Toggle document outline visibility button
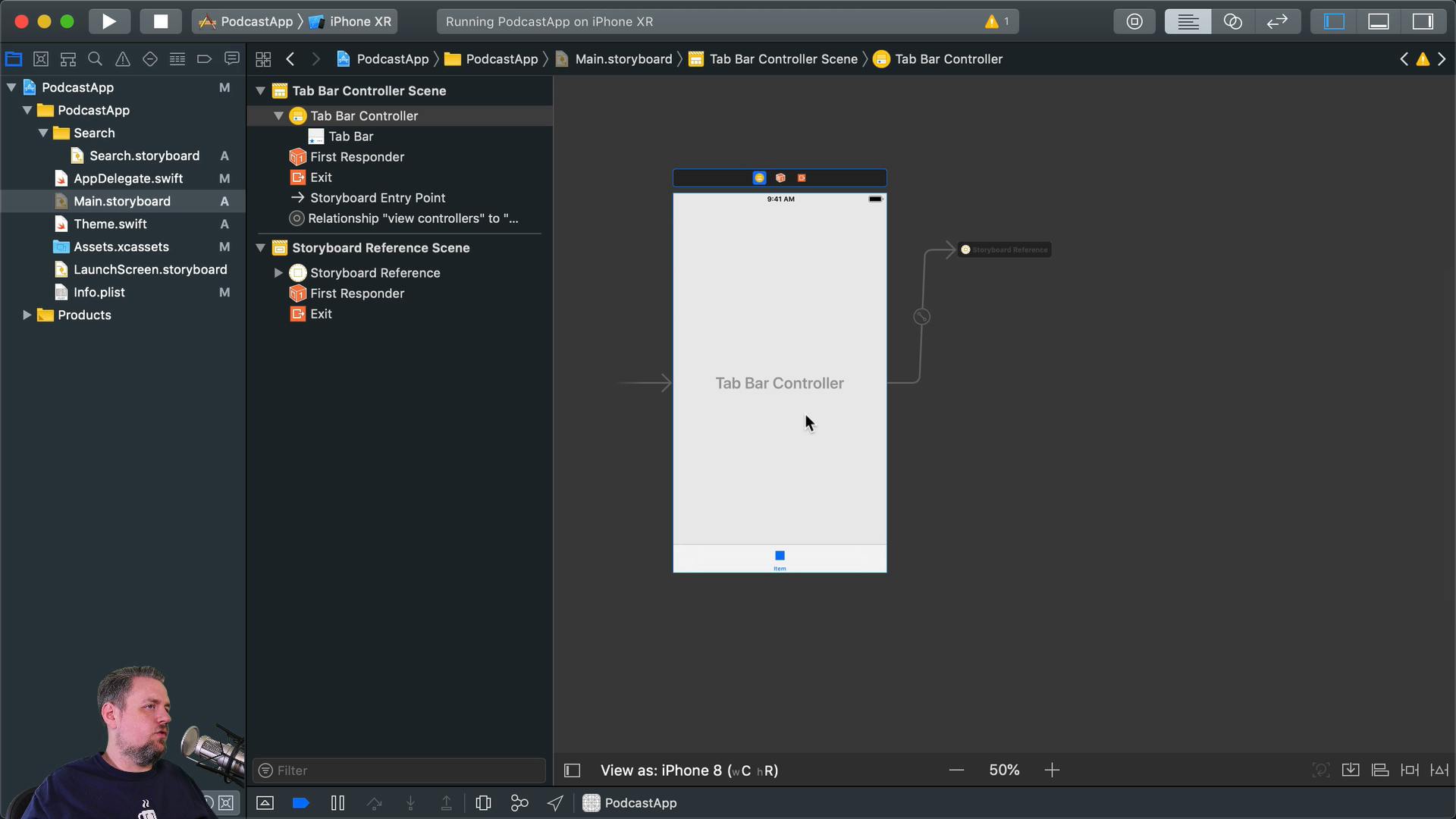This screenshot has height=819, width=1456. pos(573,770)
